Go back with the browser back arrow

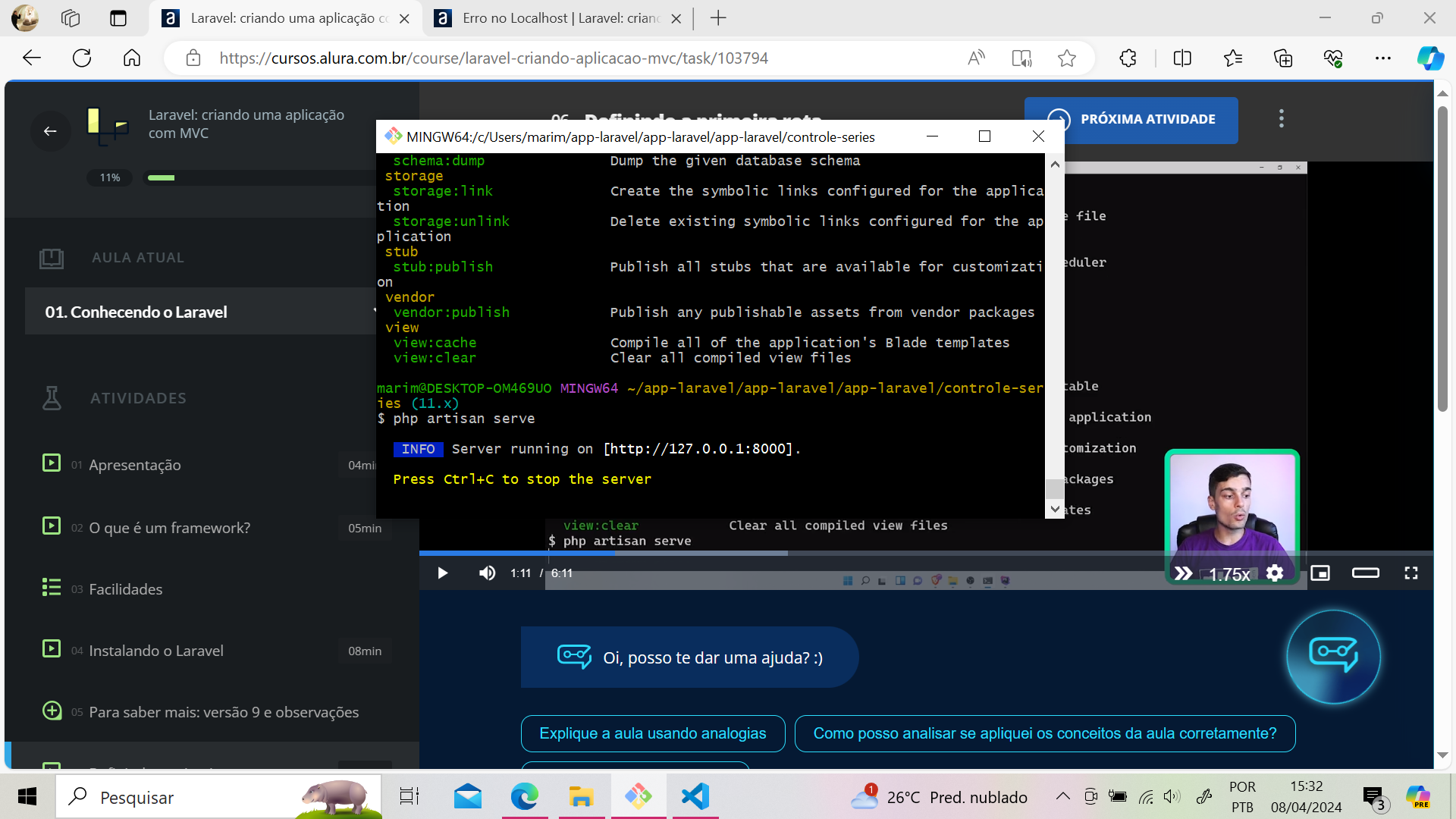tap(32, 58)
